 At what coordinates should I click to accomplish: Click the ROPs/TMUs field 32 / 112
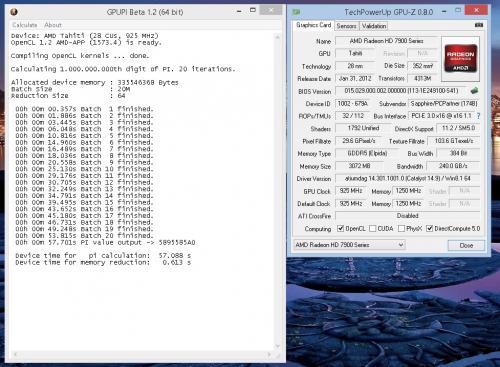[x=352, y=116]
